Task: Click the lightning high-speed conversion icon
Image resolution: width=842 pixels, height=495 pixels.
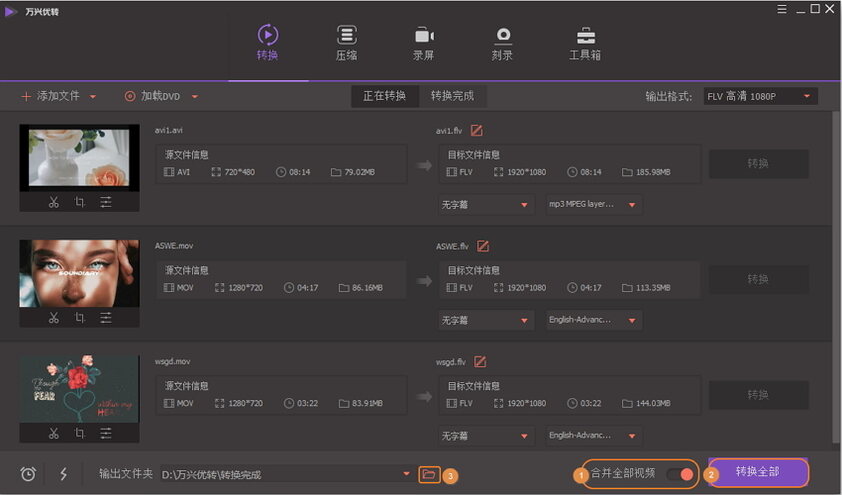Action: pos(63,474)
